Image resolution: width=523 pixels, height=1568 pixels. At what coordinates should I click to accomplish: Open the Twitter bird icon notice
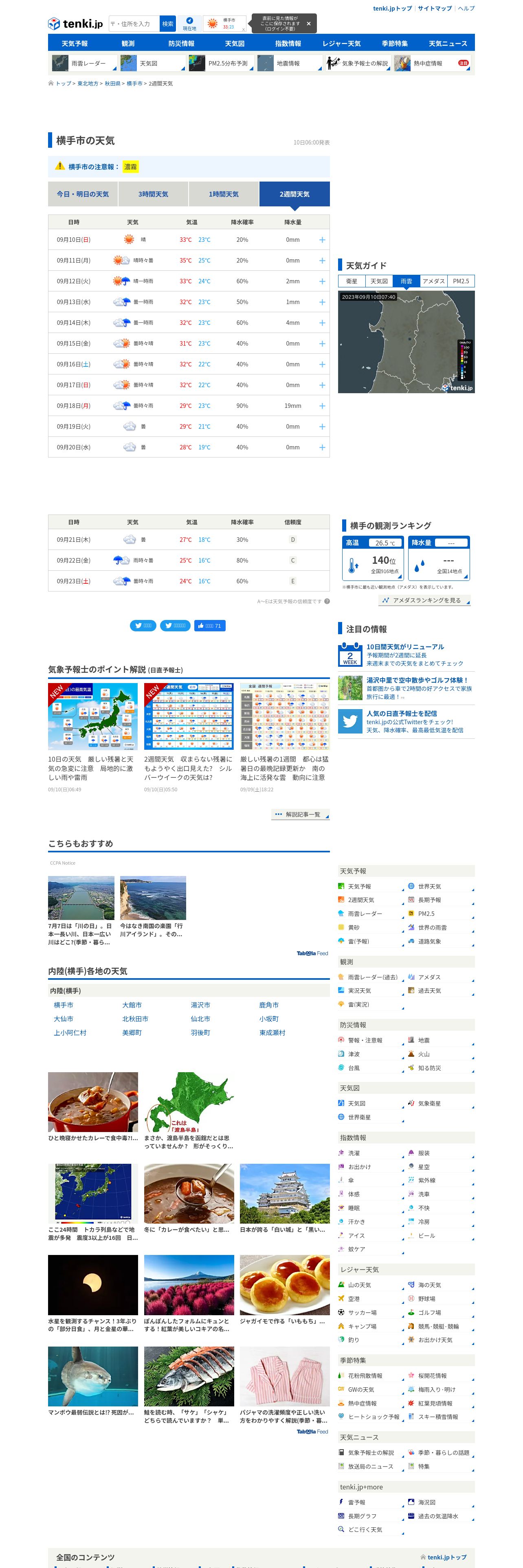coord(350,721)
